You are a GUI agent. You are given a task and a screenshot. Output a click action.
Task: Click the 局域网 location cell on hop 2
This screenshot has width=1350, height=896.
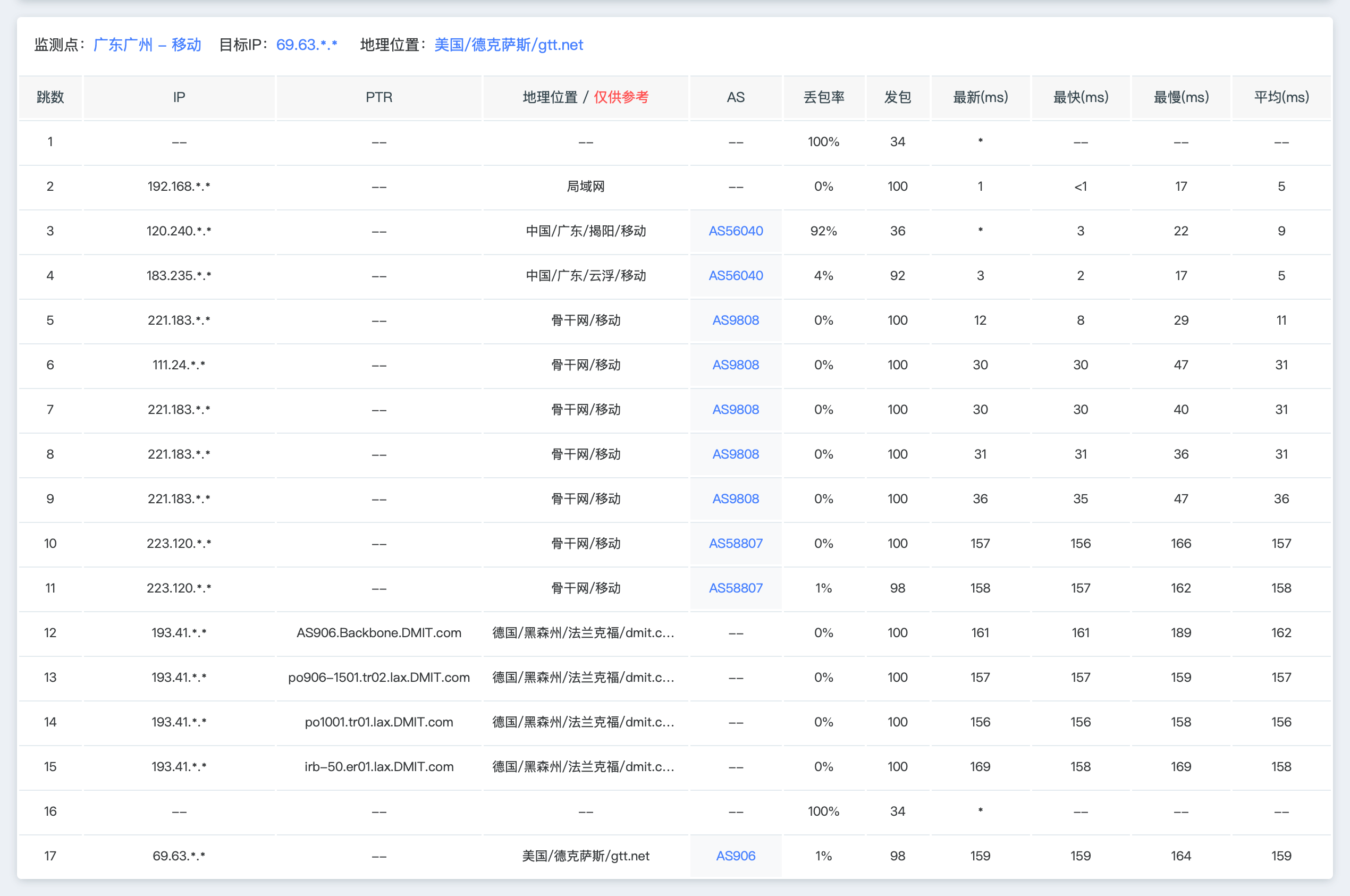[584, 185]
